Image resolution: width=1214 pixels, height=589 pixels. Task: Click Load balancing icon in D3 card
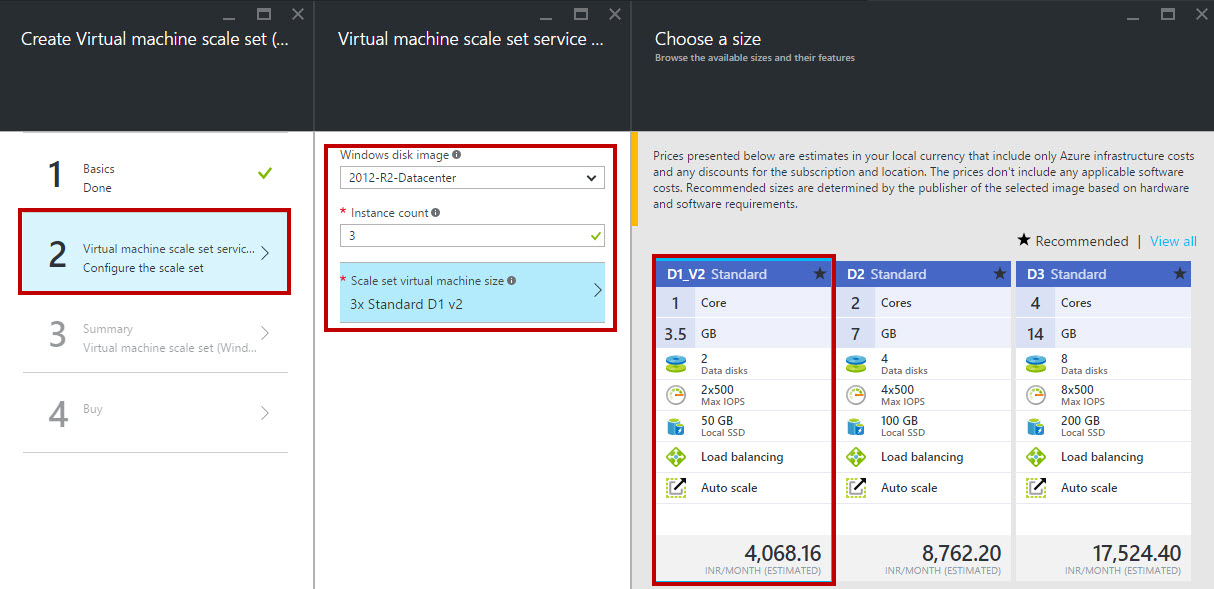(x=1036, y=457)
